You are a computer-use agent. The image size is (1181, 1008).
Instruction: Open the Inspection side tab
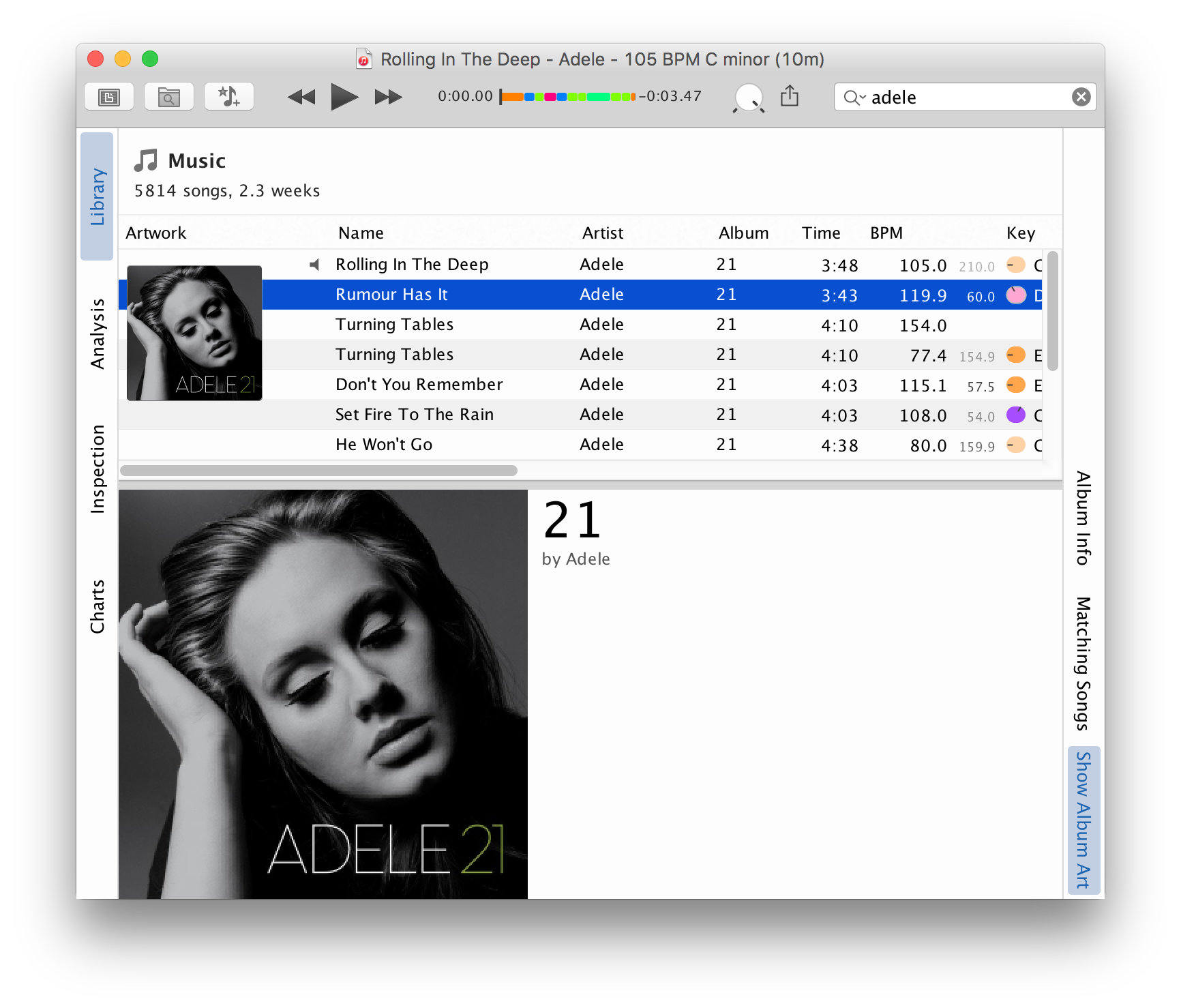(98, 469)
